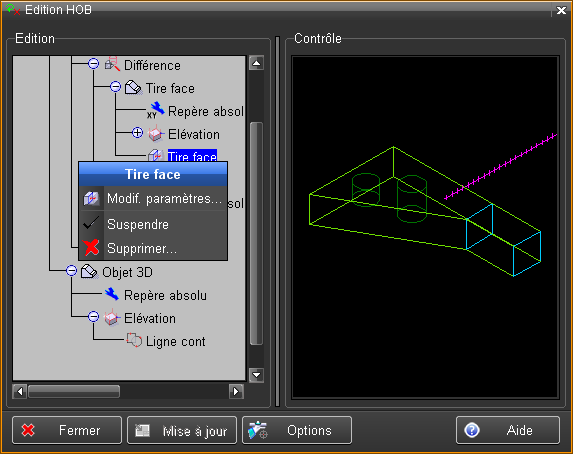Click the Mise à jour button

[x=182, y=430]
